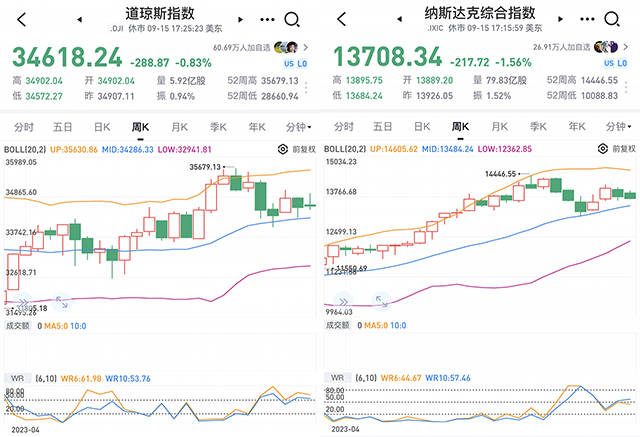This screenshot has width=640, height=437.
Task: Select 周K tab on Nasdaq chart
Action: 460,127
